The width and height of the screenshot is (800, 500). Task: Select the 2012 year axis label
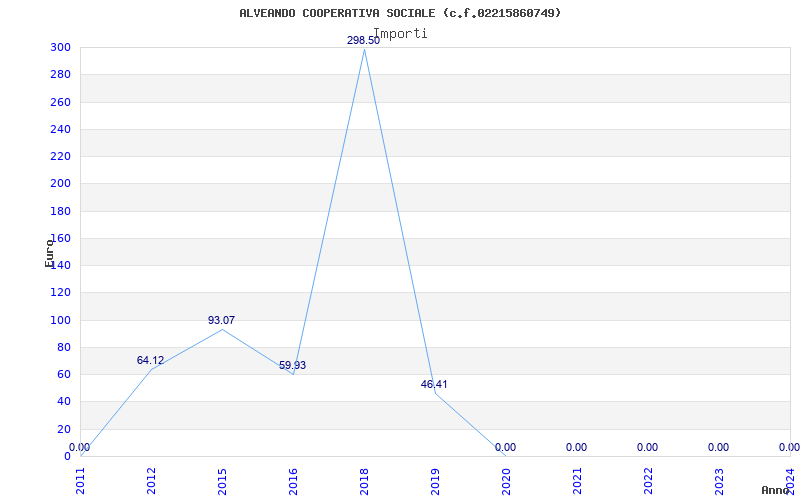[151, 481]
